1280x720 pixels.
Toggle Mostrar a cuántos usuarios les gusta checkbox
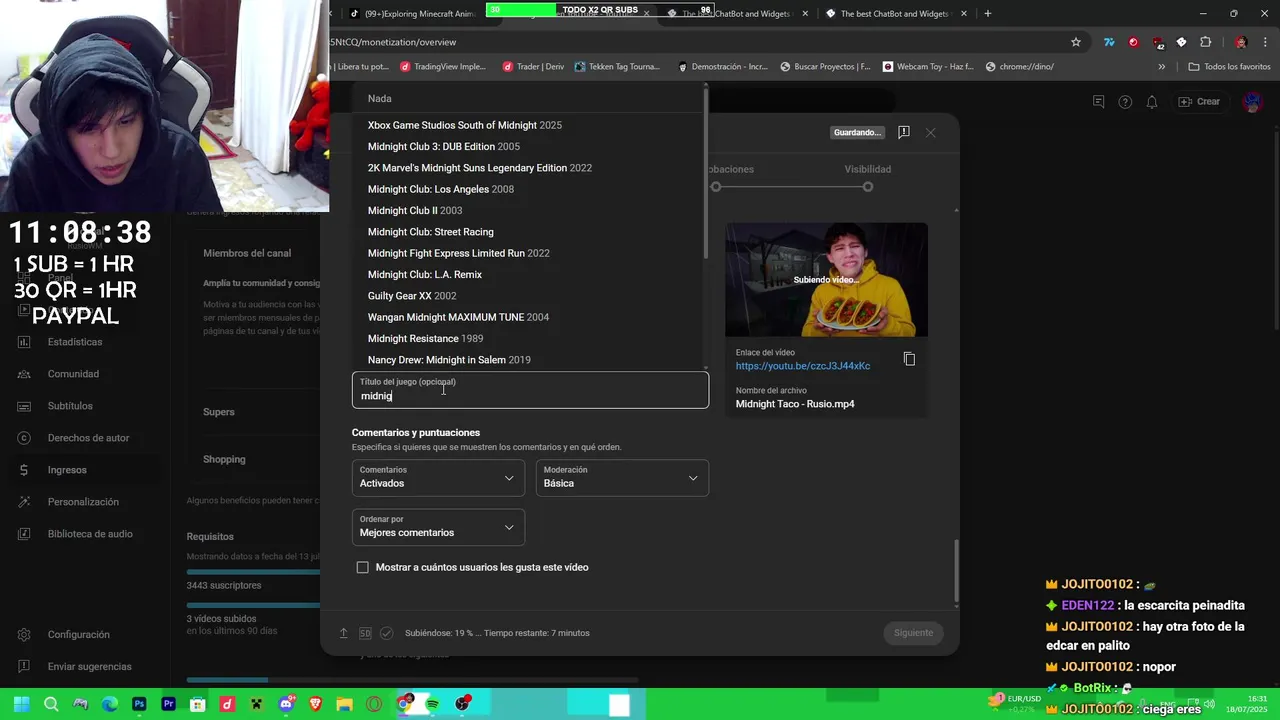(x=363, y=567)
